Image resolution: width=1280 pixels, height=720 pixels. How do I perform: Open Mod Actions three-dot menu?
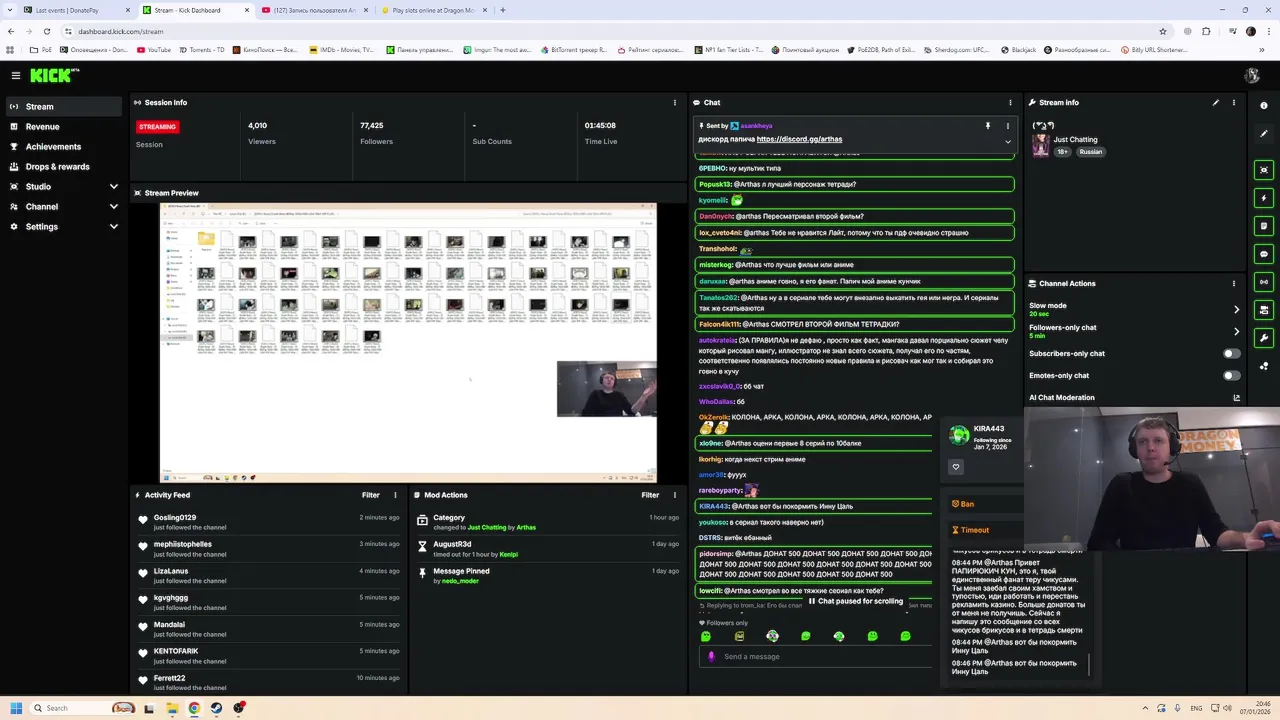point(674,495)
